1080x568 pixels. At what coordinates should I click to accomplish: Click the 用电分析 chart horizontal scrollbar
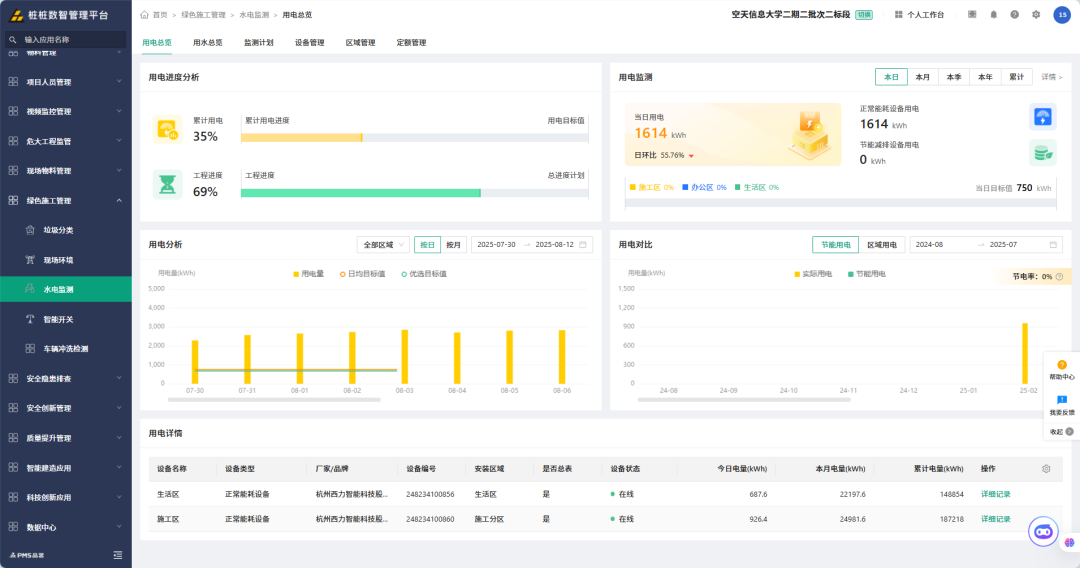(274, 399)
